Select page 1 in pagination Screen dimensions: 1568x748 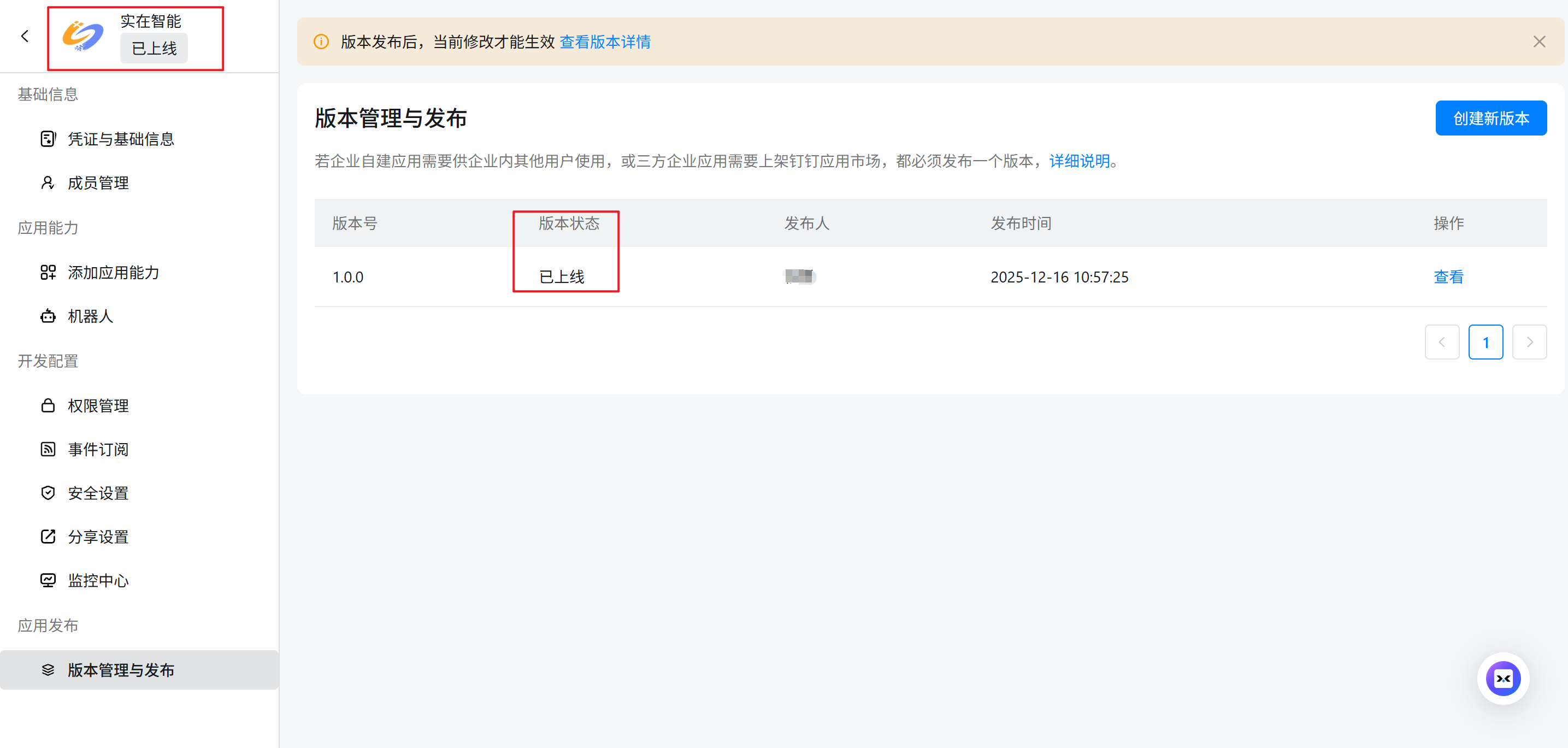tap(1485, 342)
